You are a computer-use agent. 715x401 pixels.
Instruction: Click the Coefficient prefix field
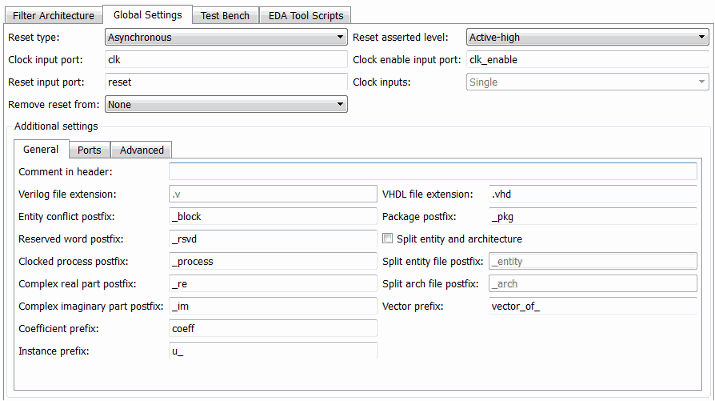tap(273, 328)
